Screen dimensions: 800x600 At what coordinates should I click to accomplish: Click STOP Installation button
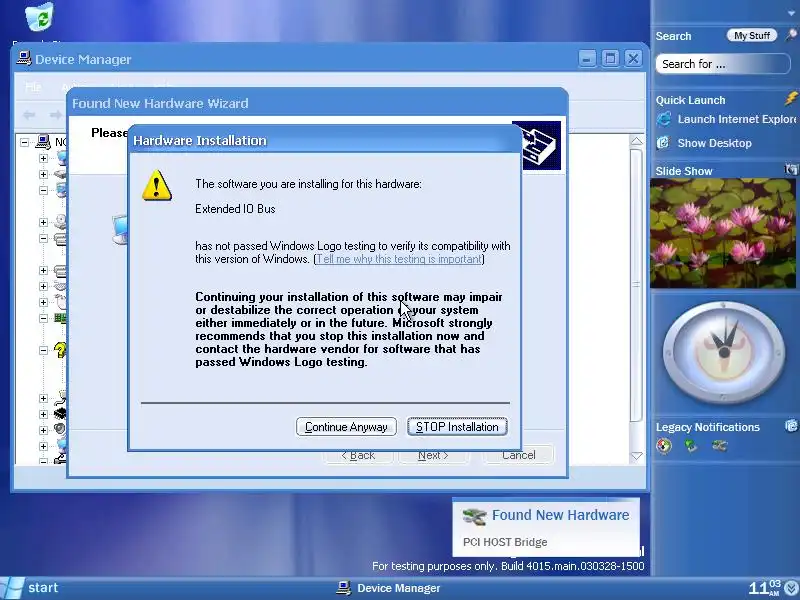coord(457,427)
